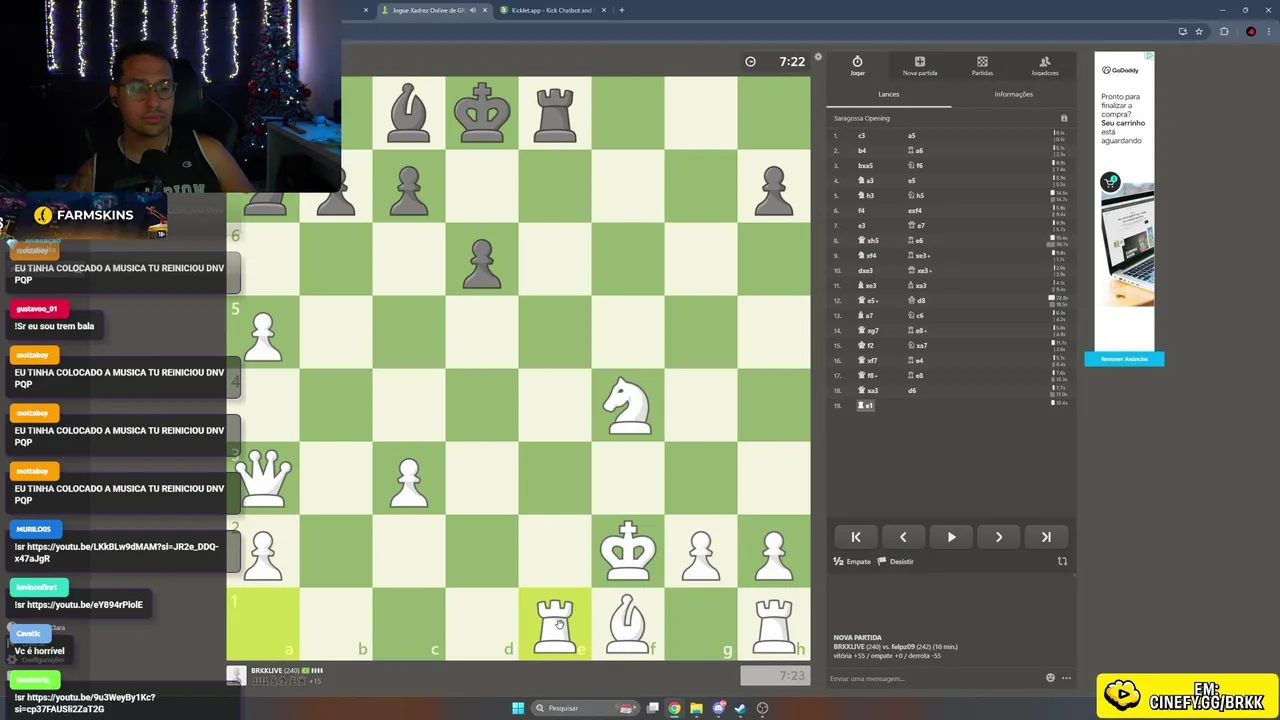Select the white queen on the a-file
This screenshot has width=1280, height=720.
pyautogui.click(x=263, y=478)
